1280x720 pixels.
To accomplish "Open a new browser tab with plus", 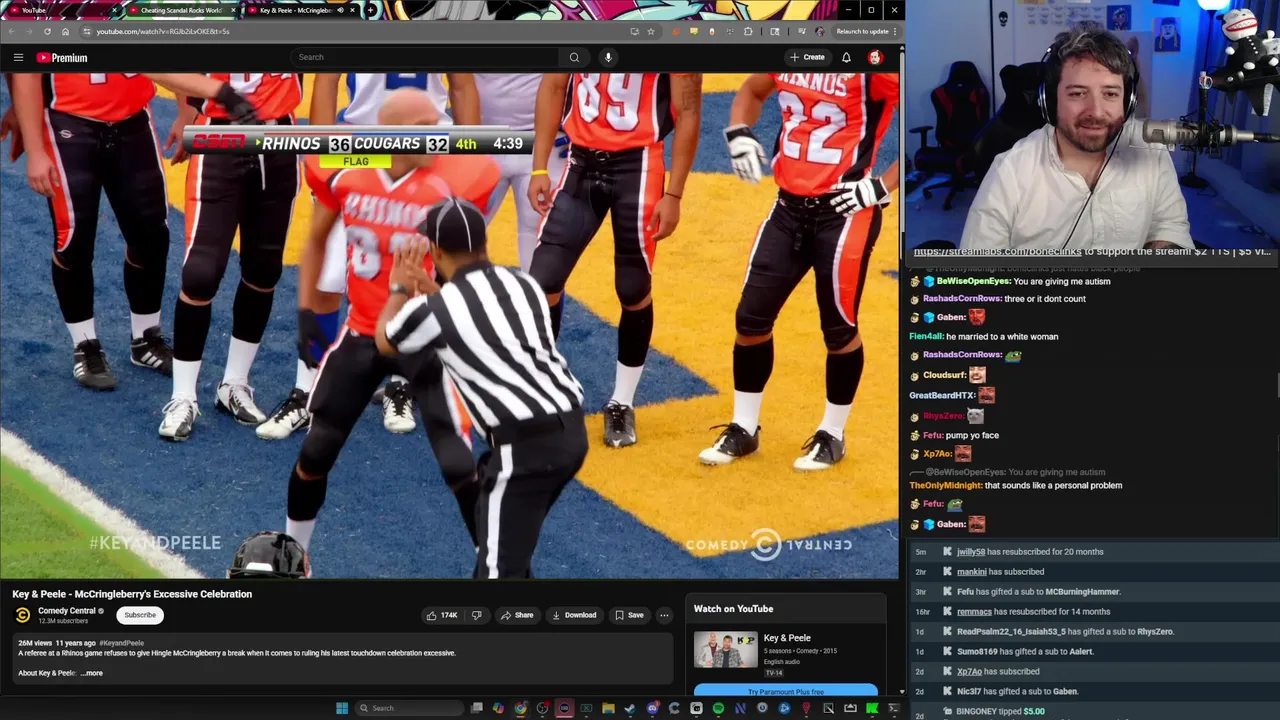I will pyautogui.click(x=371, y=10).
